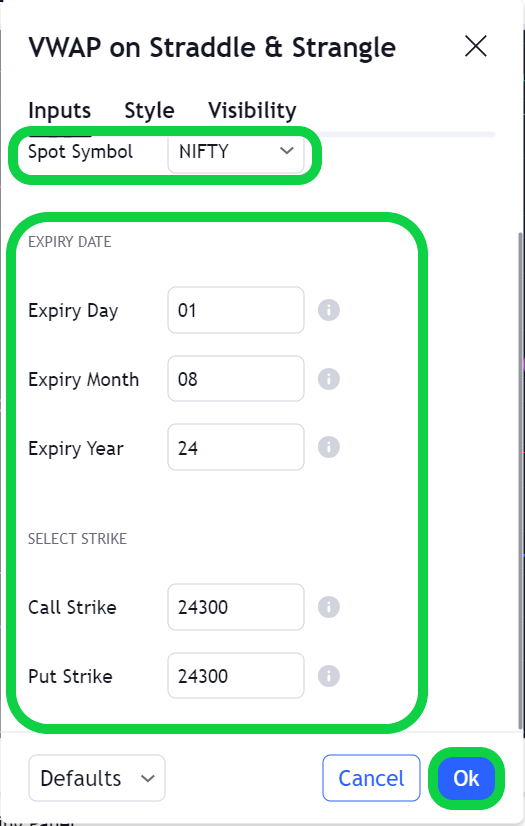Click the info icon beside Expiry Day
The width and height of the screenshot is (525, 826).
tap(329, 310)
